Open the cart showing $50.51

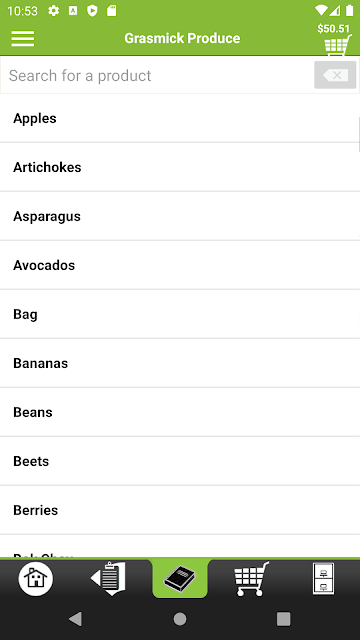pos(337,40)
